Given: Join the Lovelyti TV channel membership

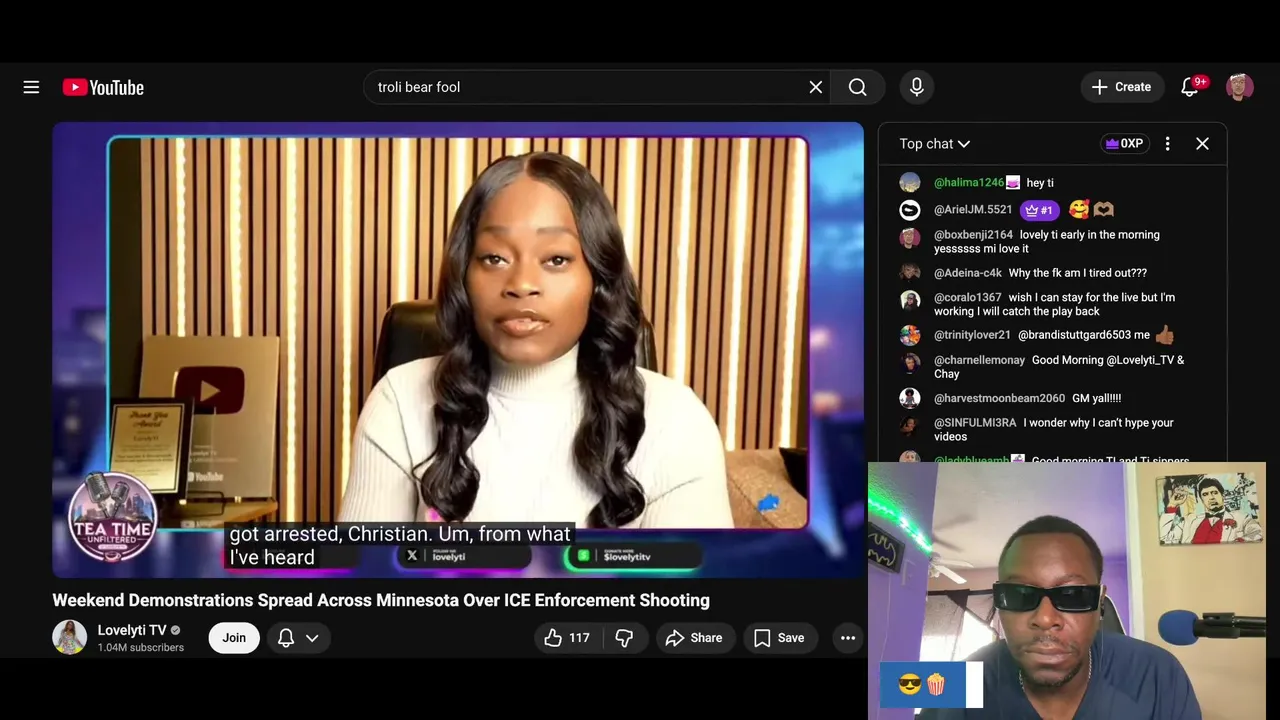Looking at the screenshot, I should tap(234, 638).
